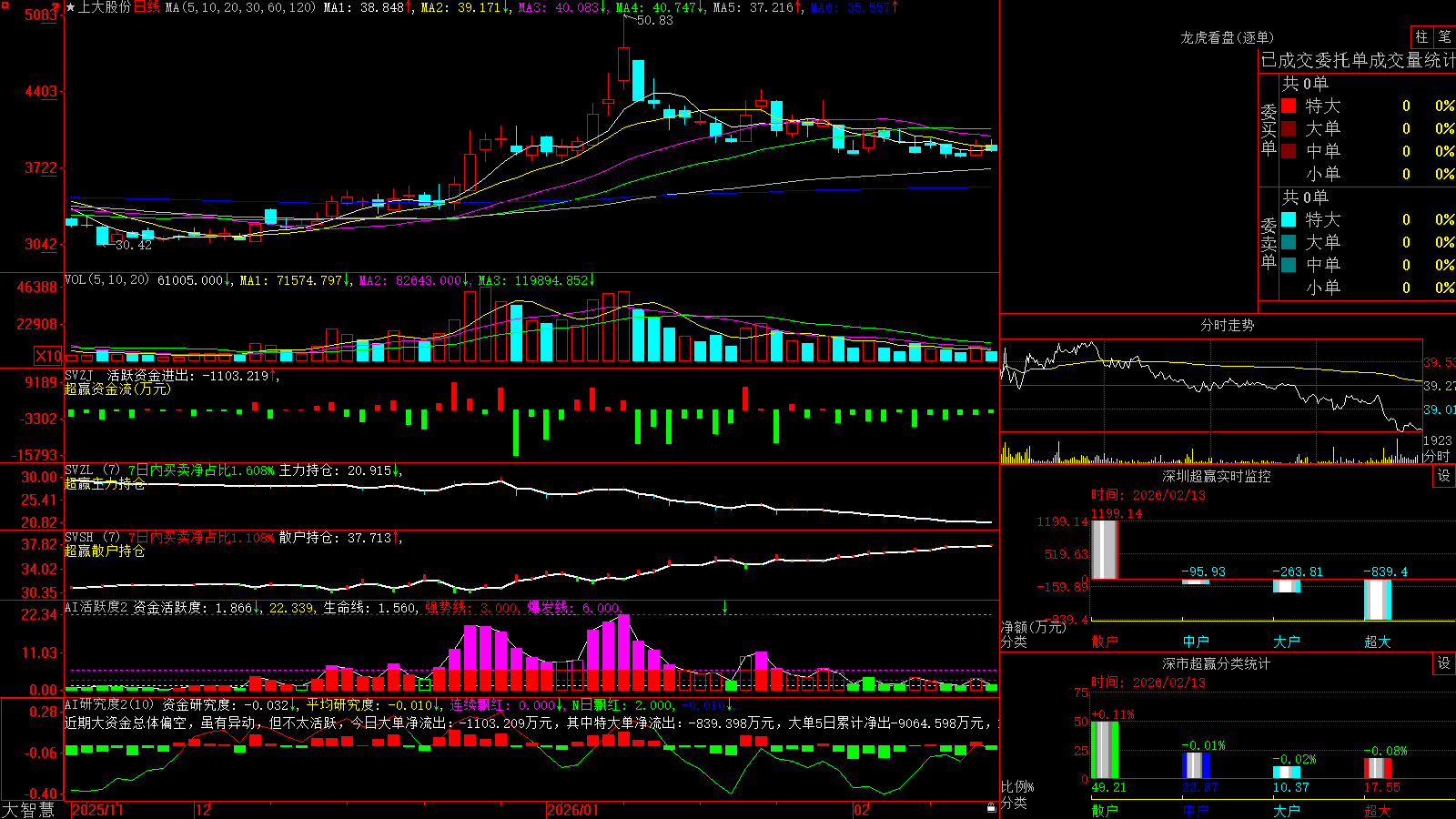Click the 委卖单 section label
1456x819 pixels.
click(1269, 243)
